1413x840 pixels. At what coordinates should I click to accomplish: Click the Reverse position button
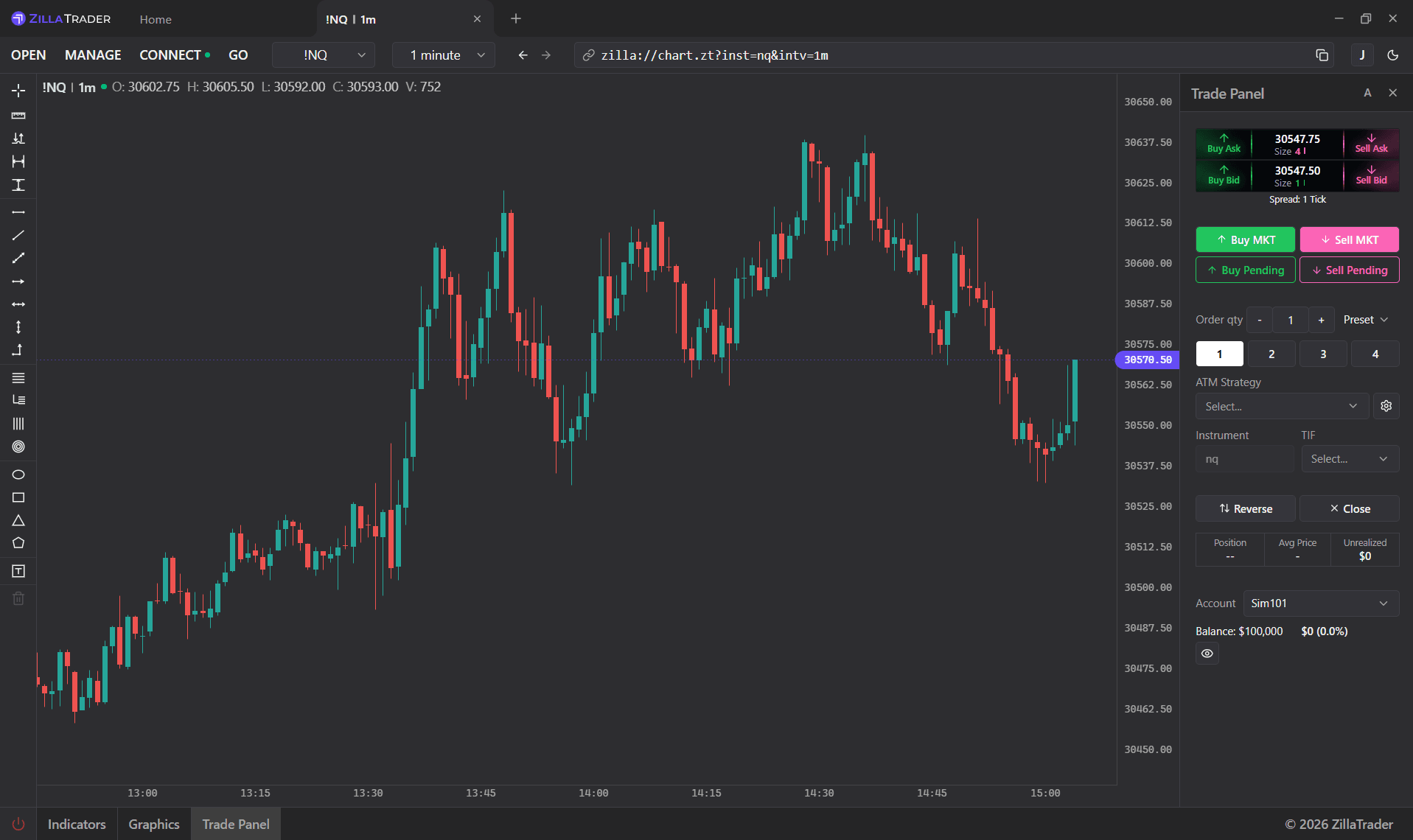coord(1246,508)
